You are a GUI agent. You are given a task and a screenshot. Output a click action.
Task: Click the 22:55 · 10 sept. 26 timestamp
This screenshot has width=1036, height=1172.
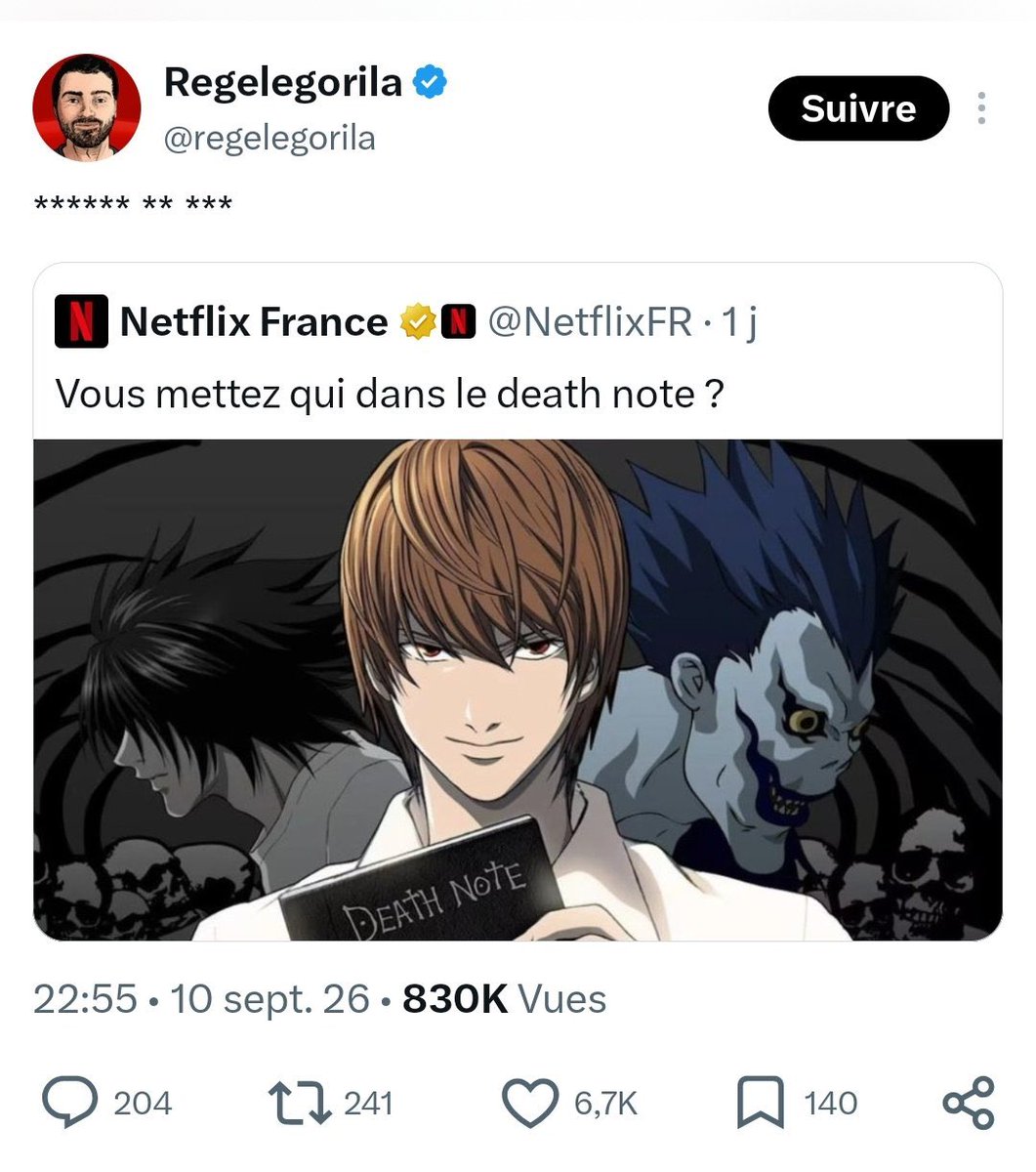pyautogui.click(x=202, y=999)
